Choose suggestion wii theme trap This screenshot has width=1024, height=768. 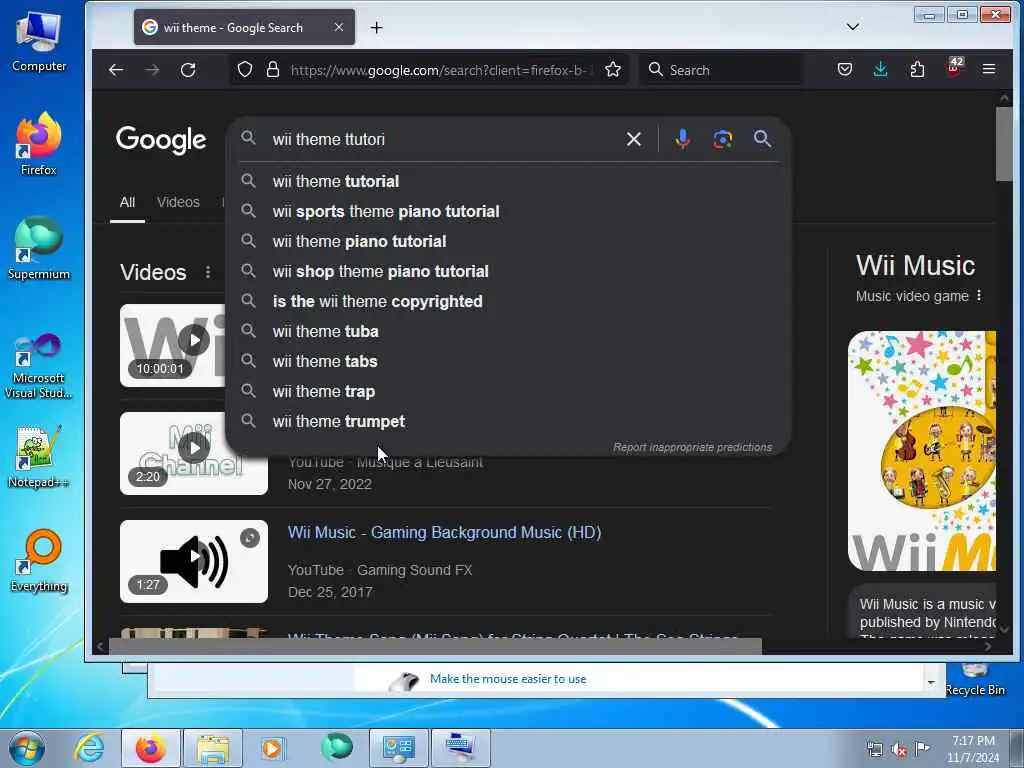tap(509, 391)
